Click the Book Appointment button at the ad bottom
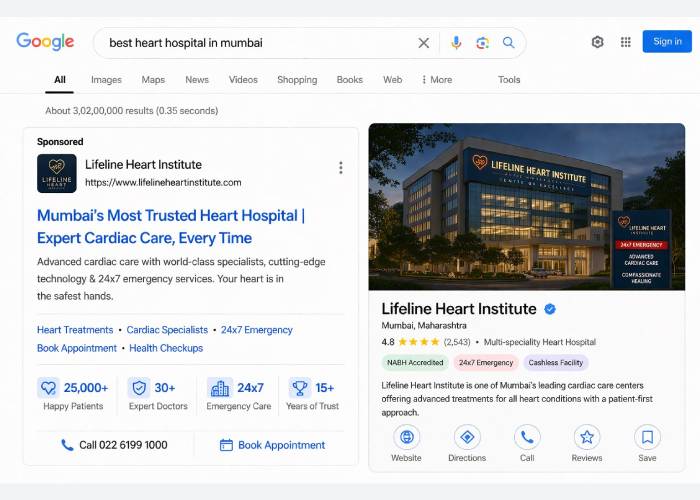Screen dimensions: 700x500 (x=272, y=445)
